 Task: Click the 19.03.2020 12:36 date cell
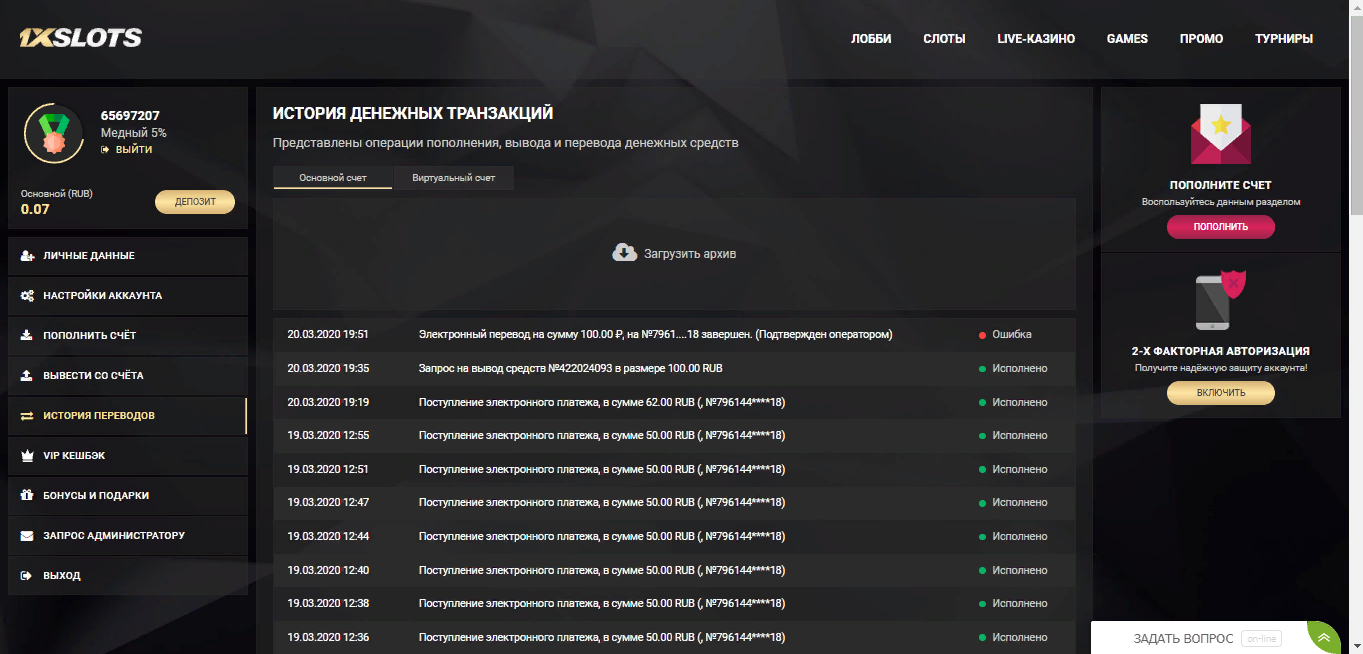coord(328,637)
